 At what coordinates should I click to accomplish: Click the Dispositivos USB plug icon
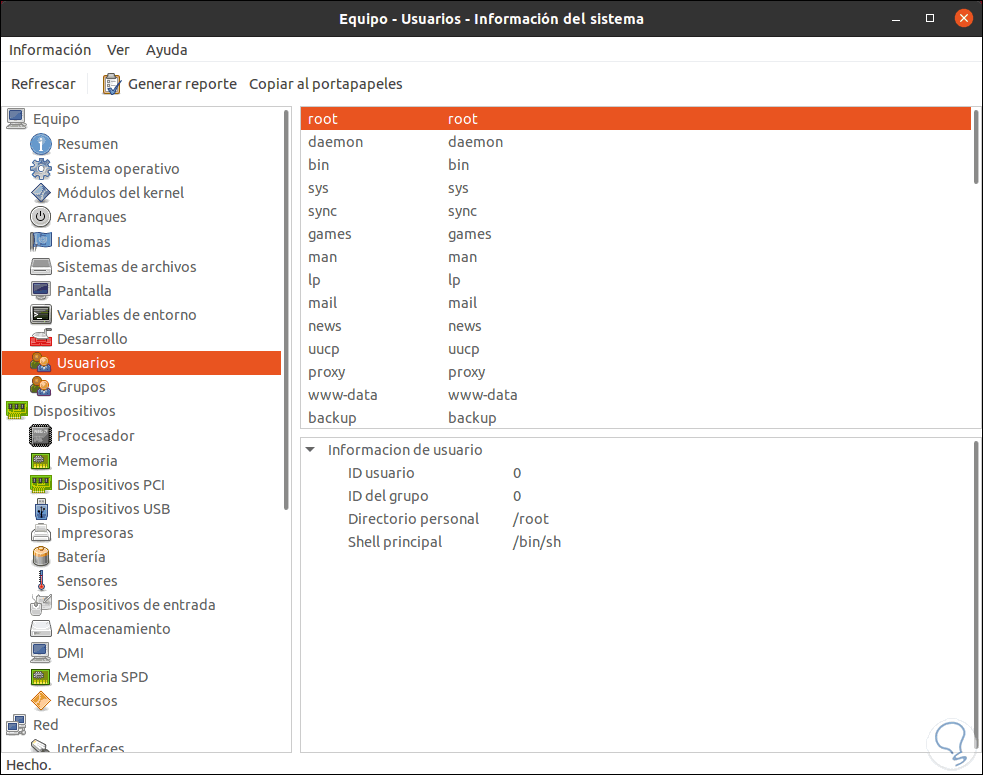click(x=41, y=509)
